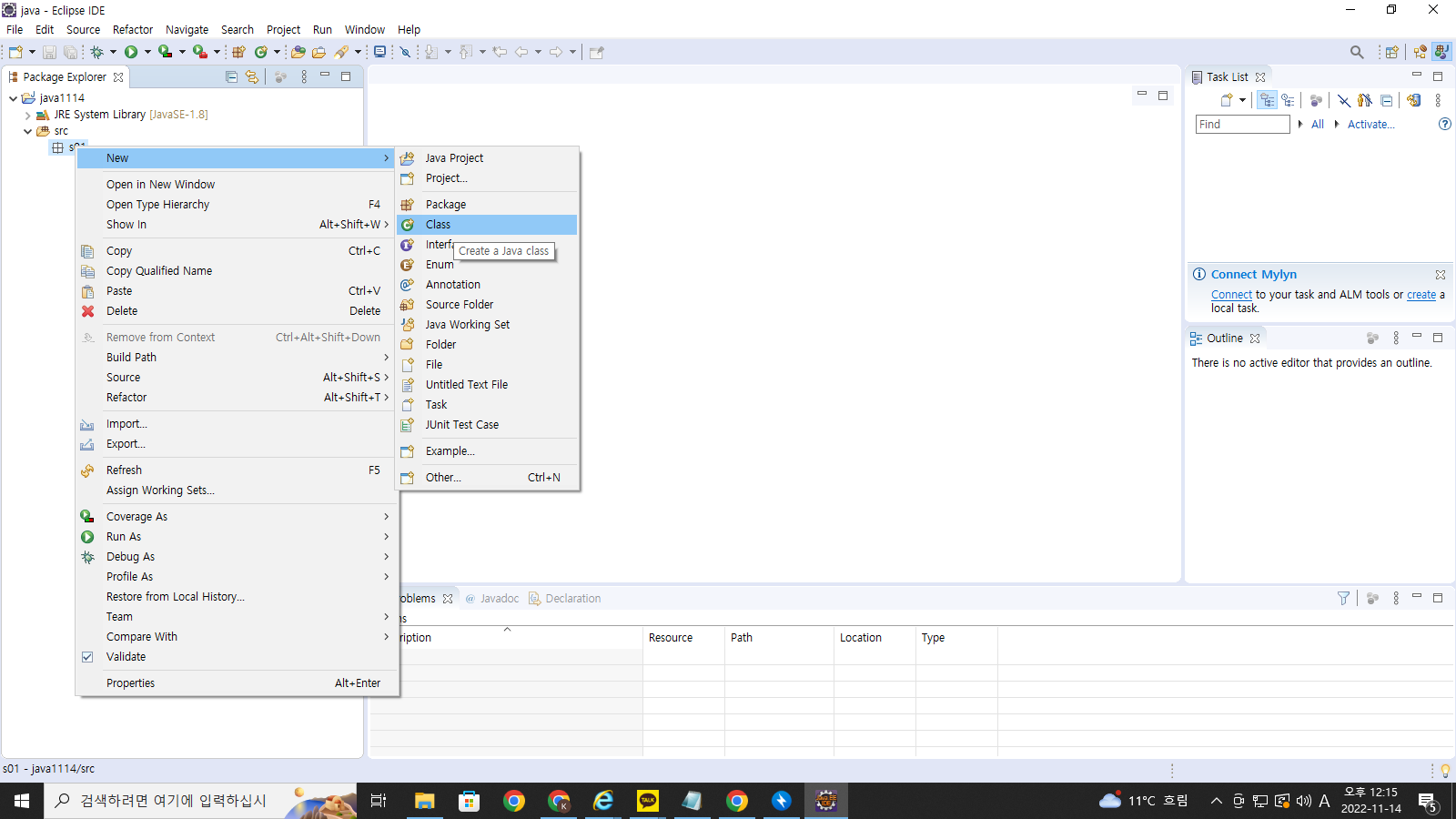Launch the Debug bug icon
Viewport: 1456px width, 819px height.
[x=96, y=53]
